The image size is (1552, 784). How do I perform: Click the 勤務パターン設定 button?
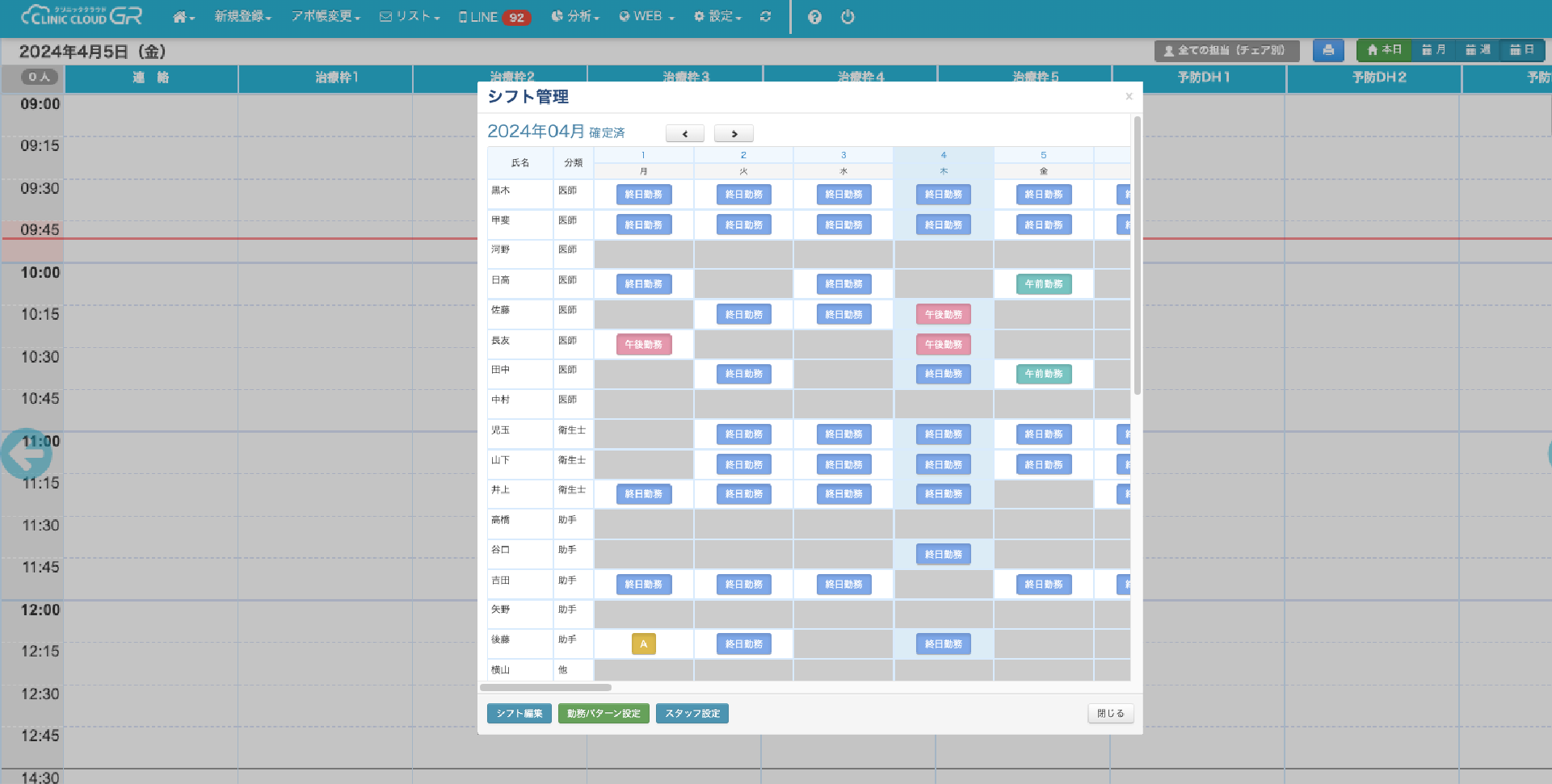604,714
